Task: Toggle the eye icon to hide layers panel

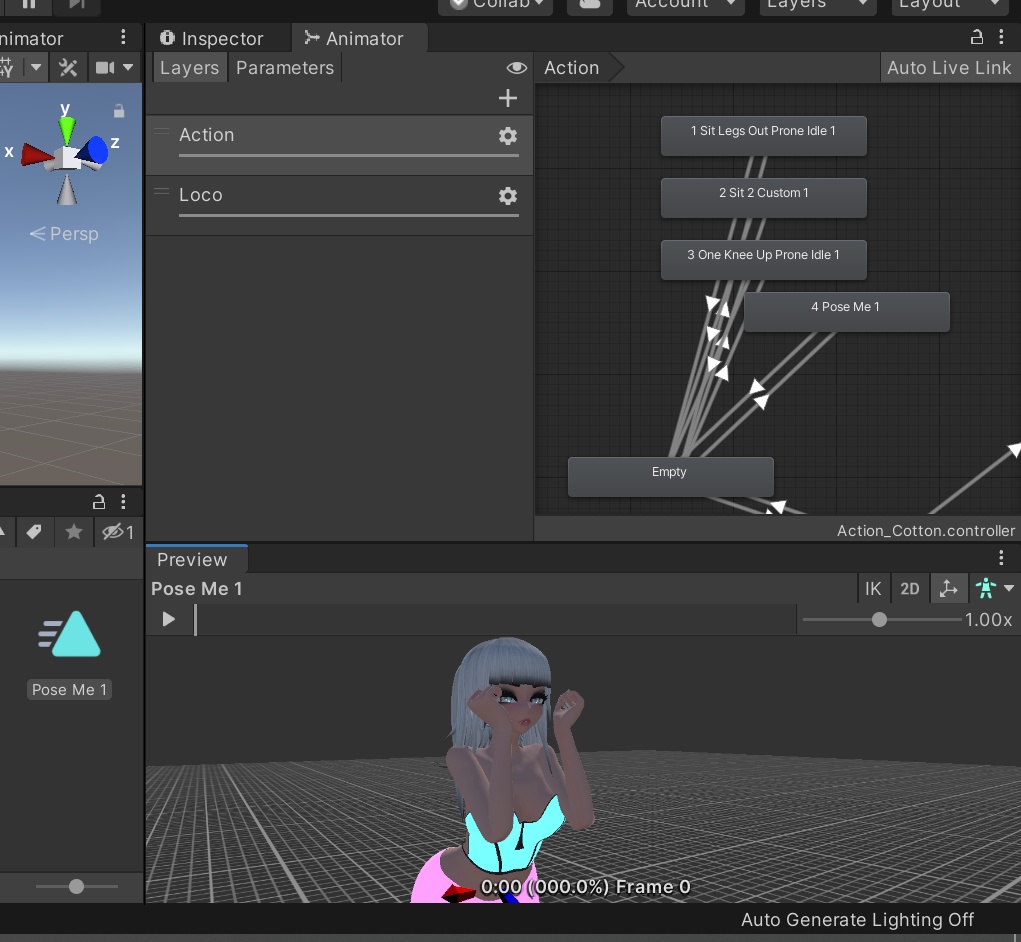Action: point(516,68)
